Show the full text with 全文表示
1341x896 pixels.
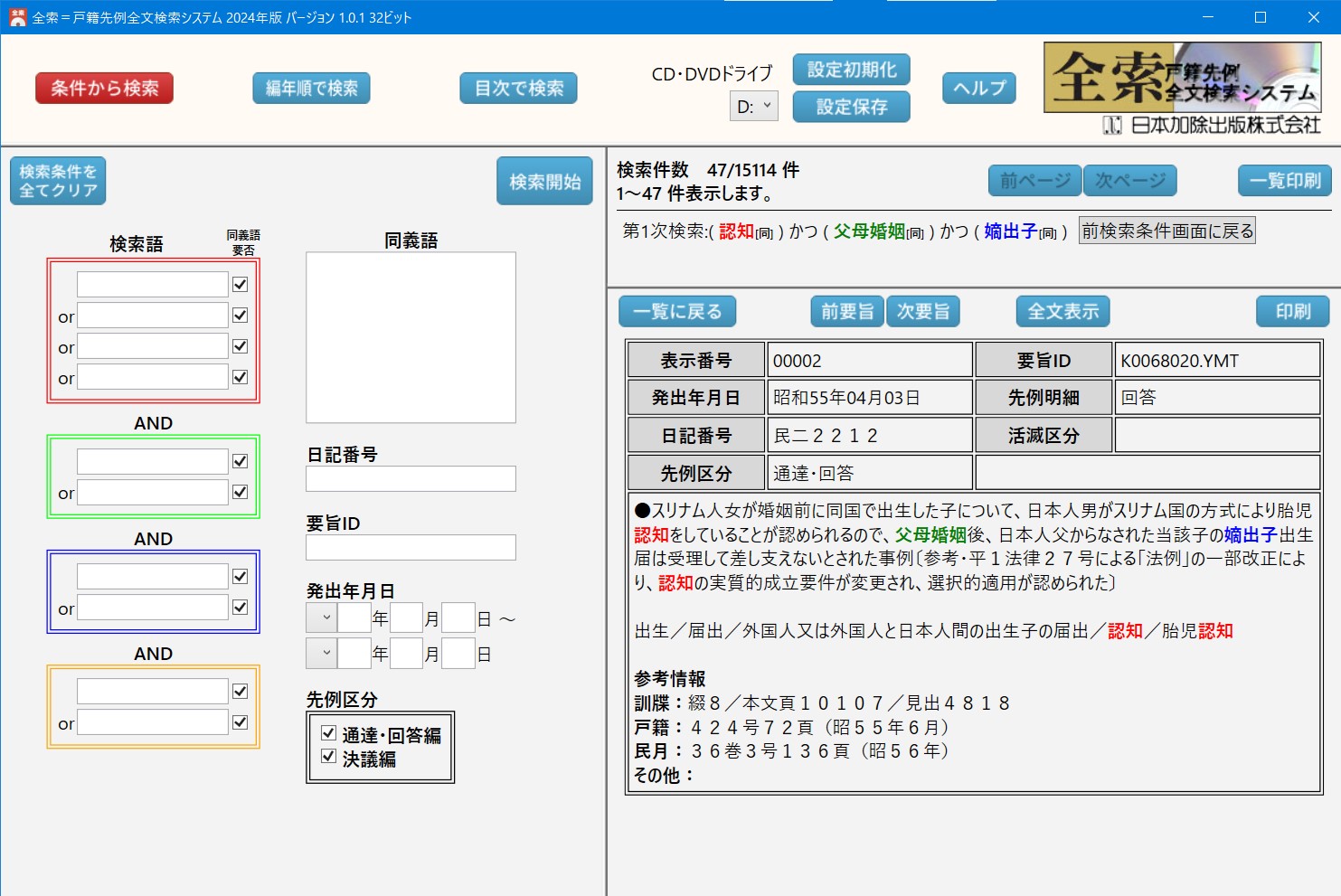tap(1062, 312)
